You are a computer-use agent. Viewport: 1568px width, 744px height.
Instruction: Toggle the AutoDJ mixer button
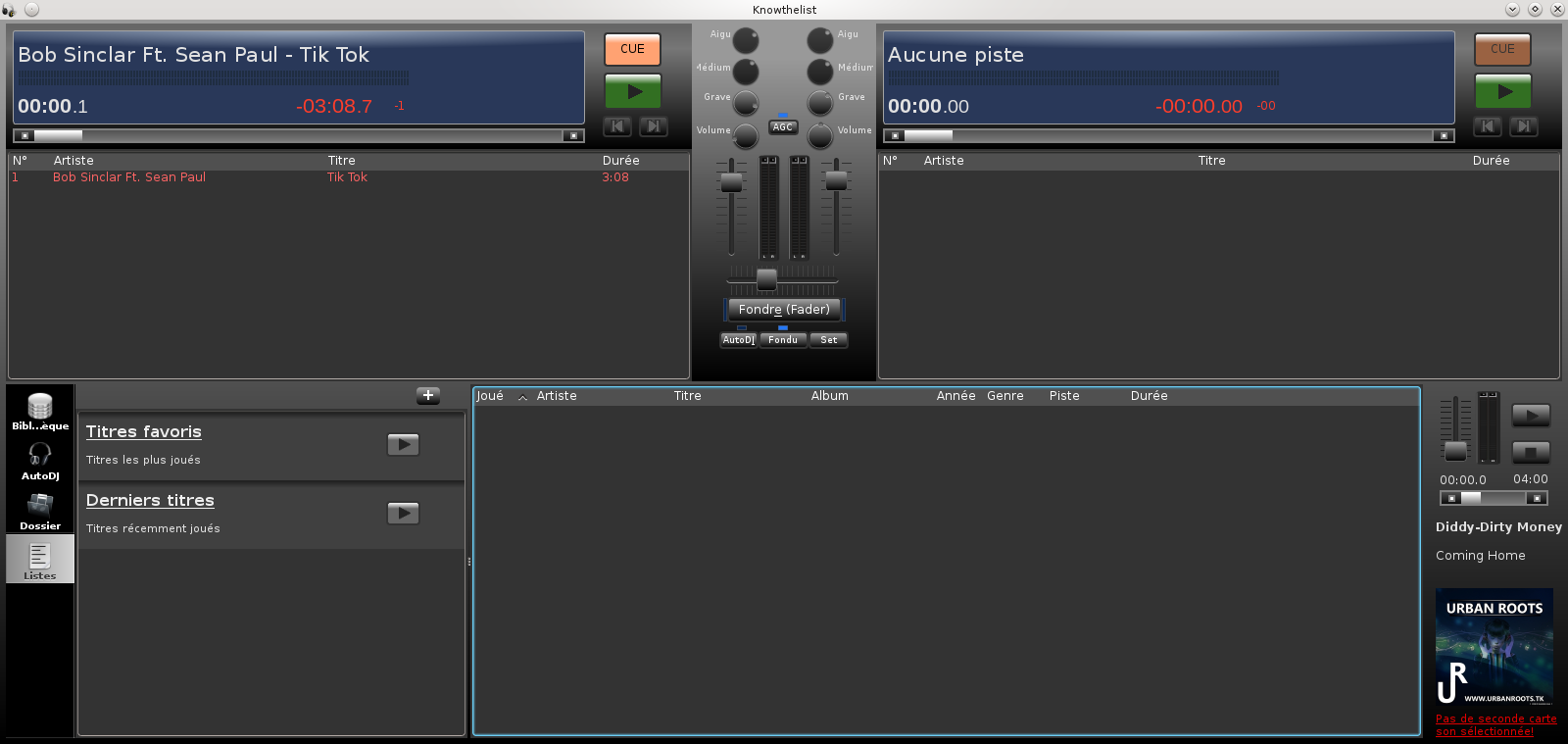point(739,340)
